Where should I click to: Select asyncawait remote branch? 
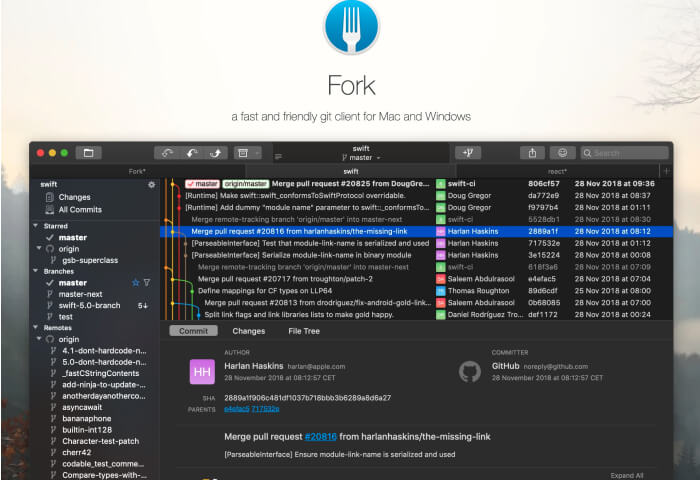[x=82, y=407]
